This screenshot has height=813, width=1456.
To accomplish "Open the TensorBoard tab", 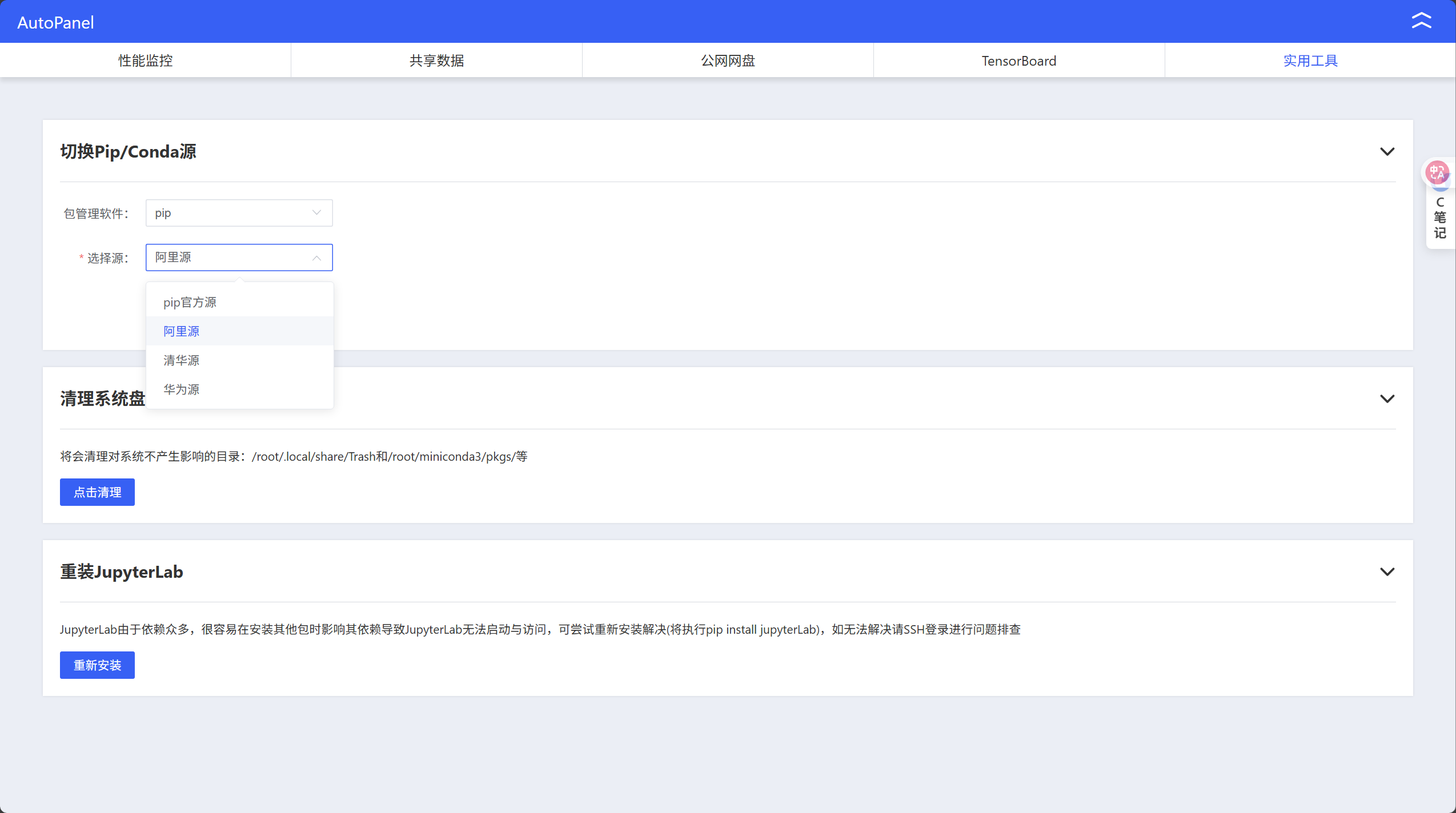I will [1019, 61].
